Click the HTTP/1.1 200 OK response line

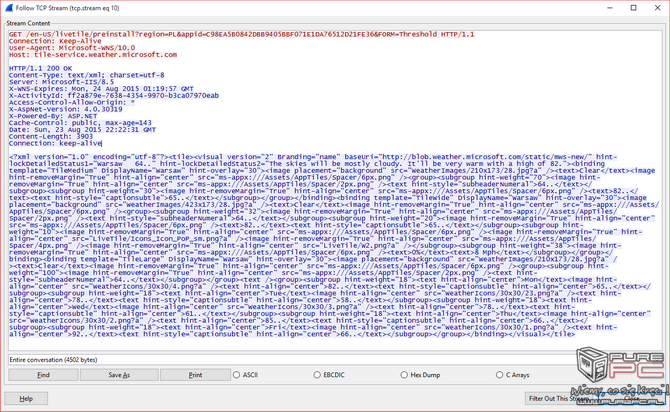click(x=40, y=67)
